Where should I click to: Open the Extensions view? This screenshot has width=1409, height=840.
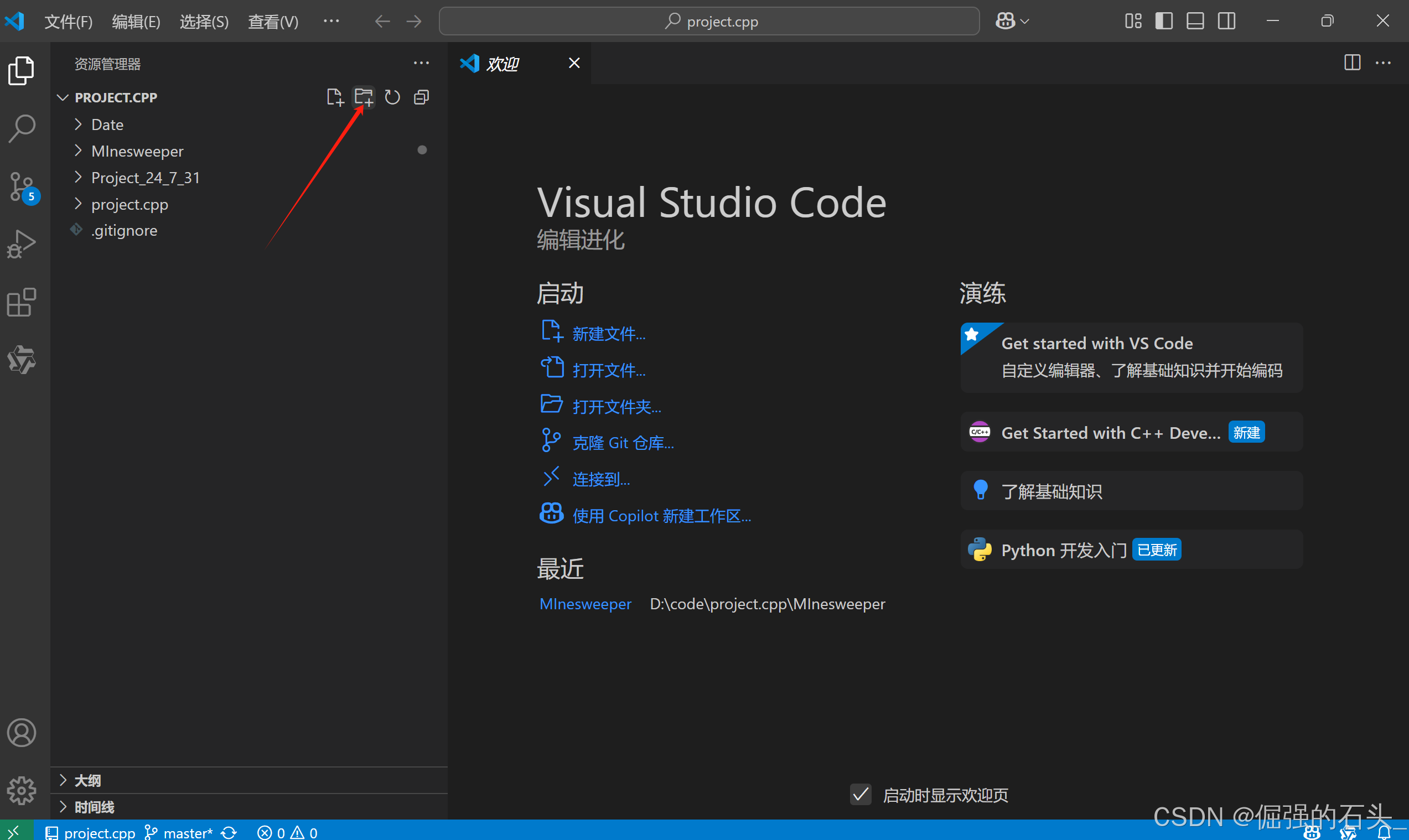click(x=22, y=302)
